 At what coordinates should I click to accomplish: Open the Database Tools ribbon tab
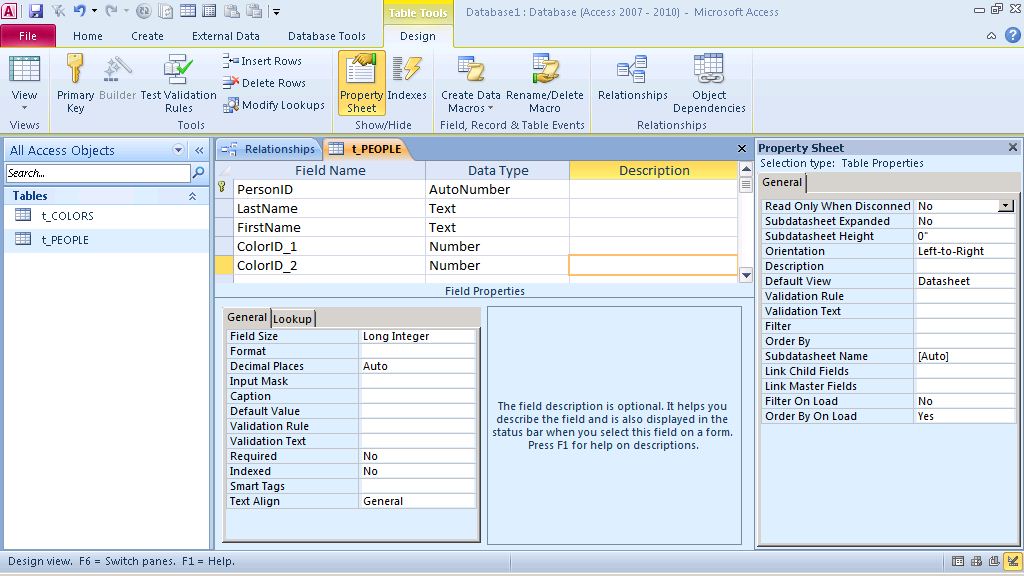(327, 36)
